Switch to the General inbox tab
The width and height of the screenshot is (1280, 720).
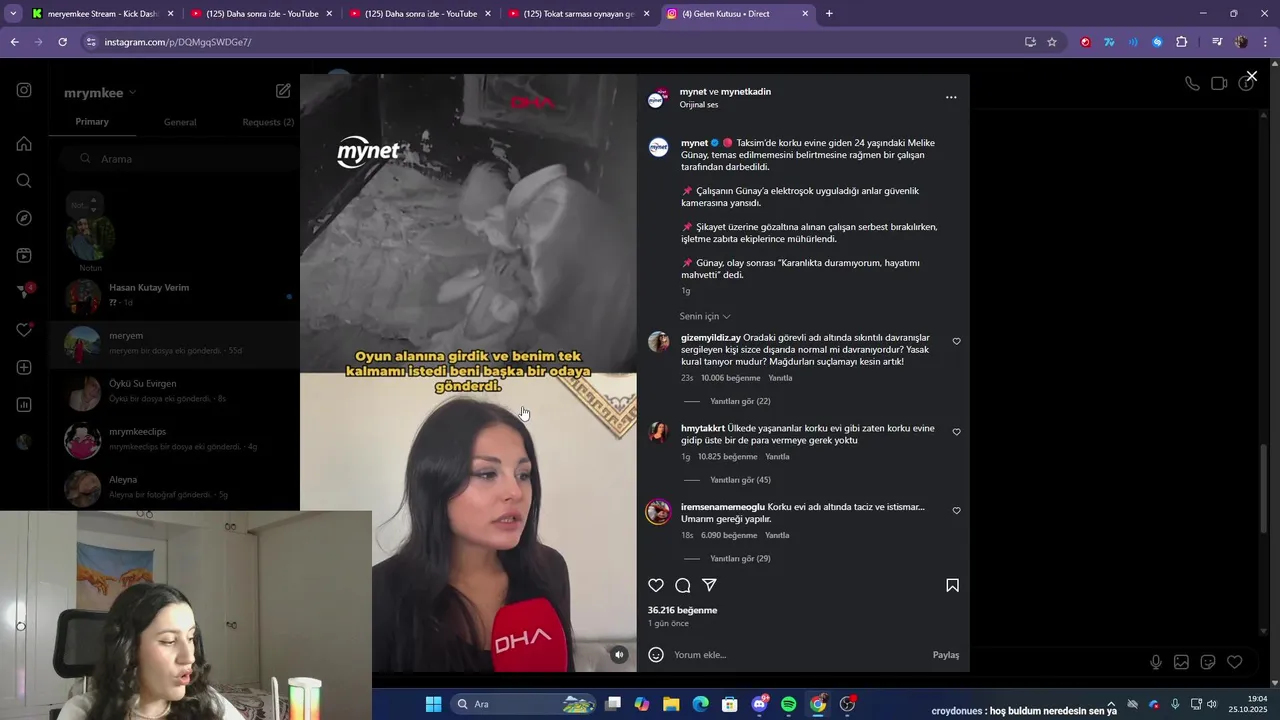(x=180, y=122)
